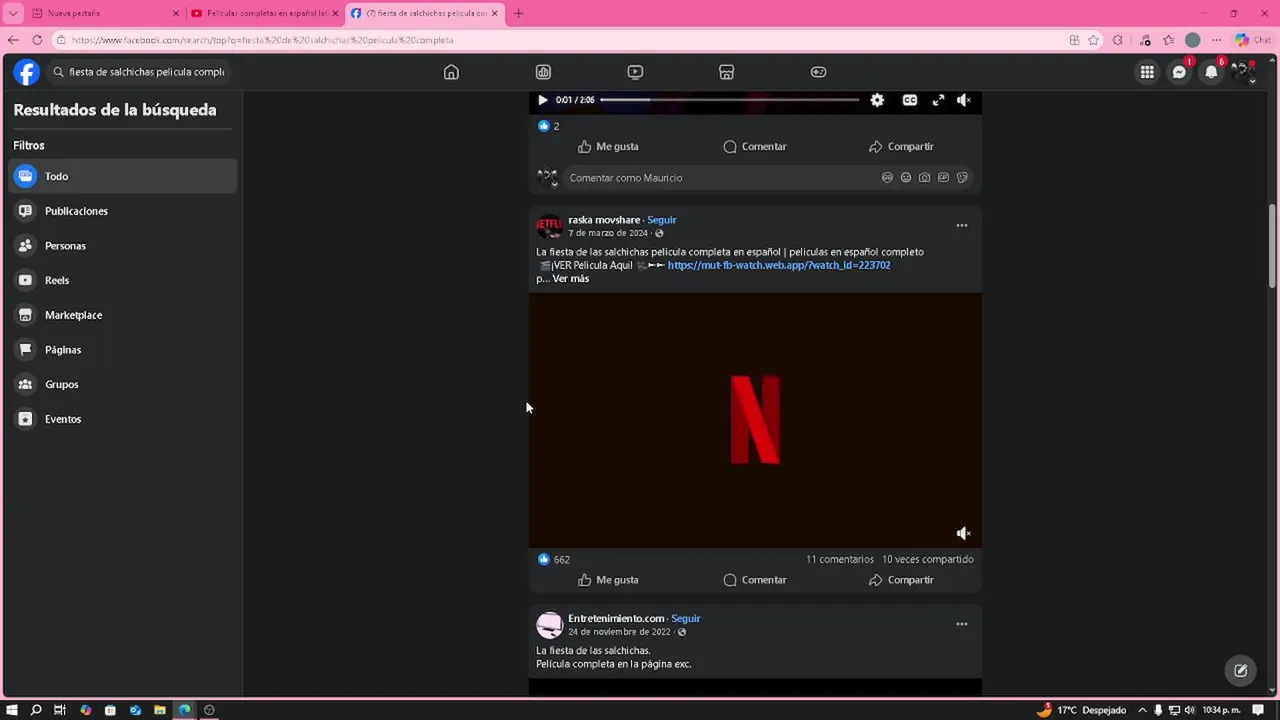Like the top video post with Me gusta
Screen dimensions: 1280x720
point(608,146)
